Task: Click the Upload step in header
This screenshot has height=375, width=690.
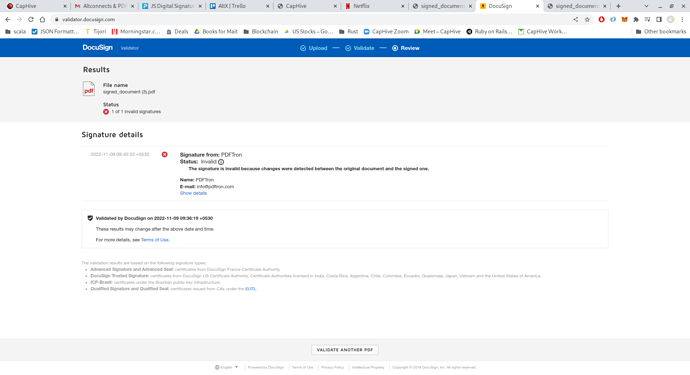Action: tap(314, 48)
